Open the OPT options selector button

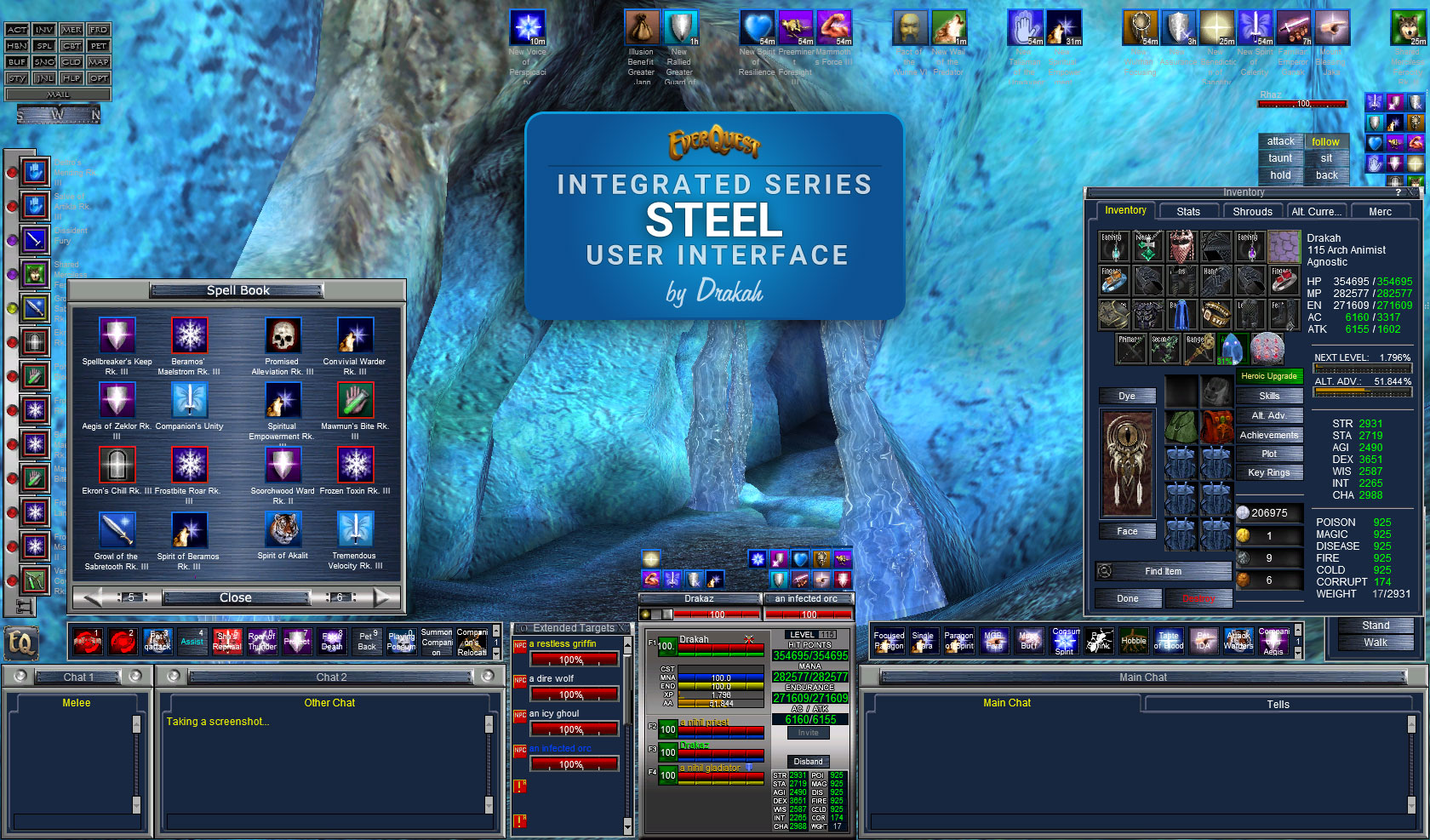(99, 78)
